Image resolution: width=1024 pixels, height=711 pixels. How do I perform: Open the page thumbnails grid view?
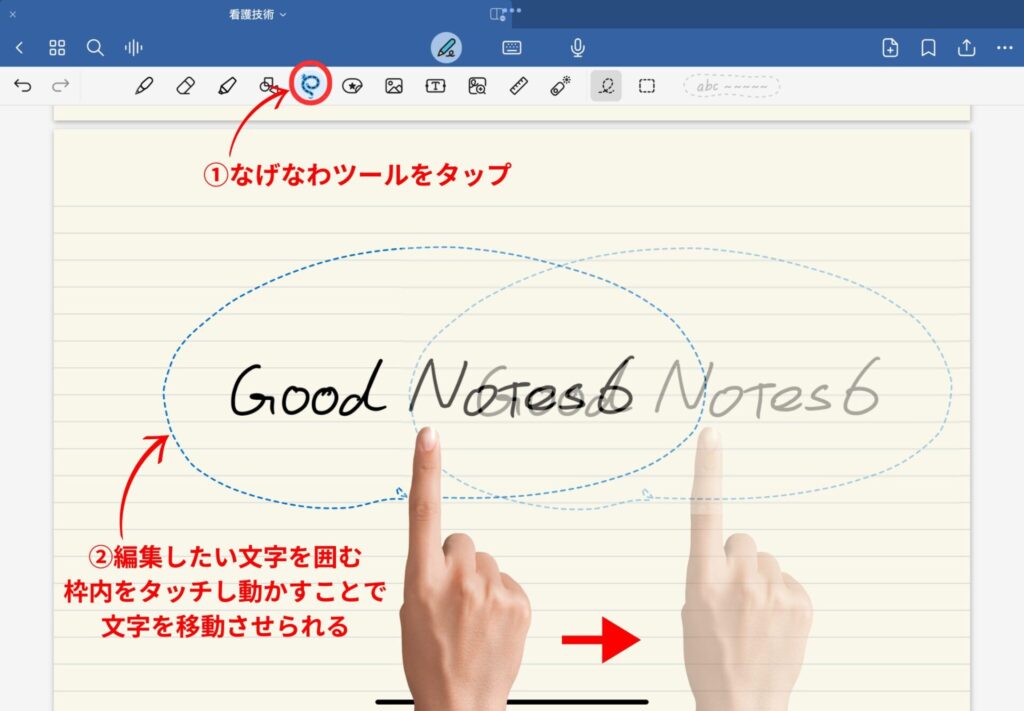point(57,48)
